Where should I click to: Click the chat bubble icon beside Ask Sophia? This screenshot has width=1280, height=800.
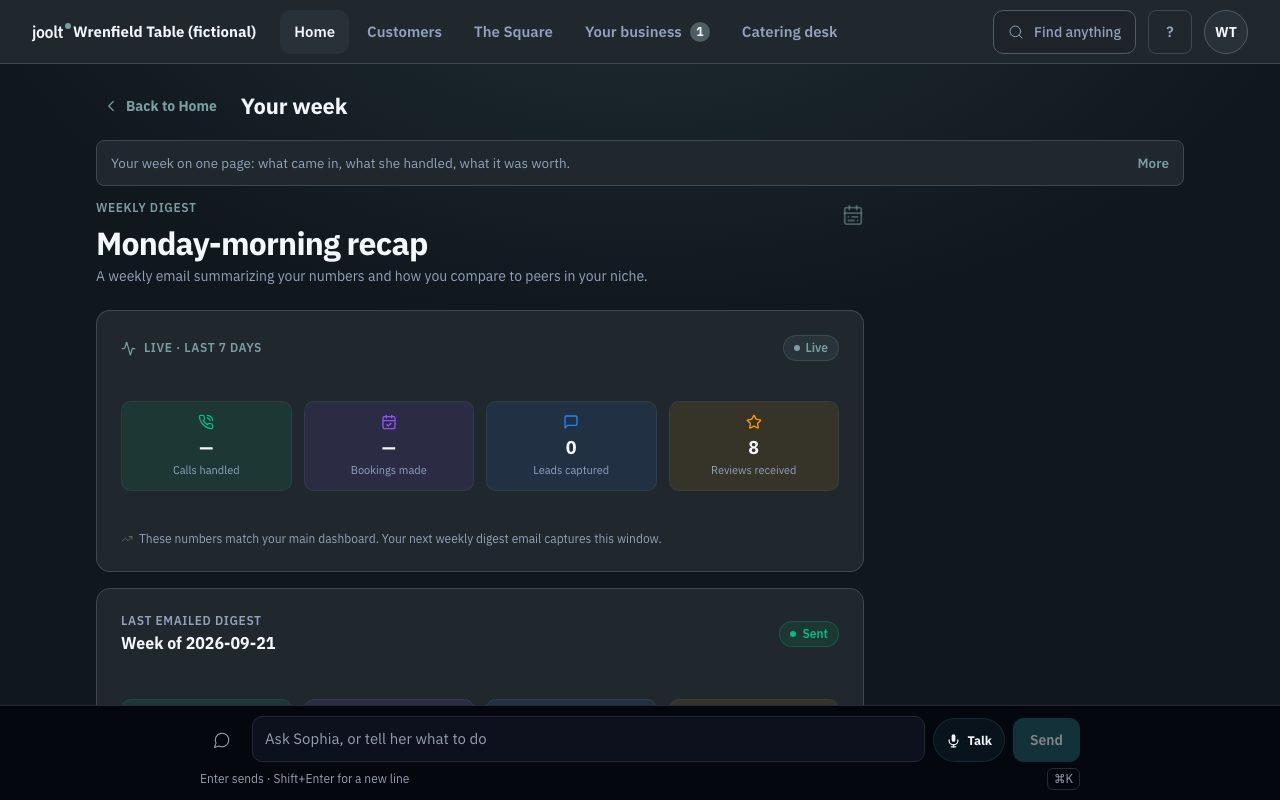pyautogui.click(x=222, y=740)
